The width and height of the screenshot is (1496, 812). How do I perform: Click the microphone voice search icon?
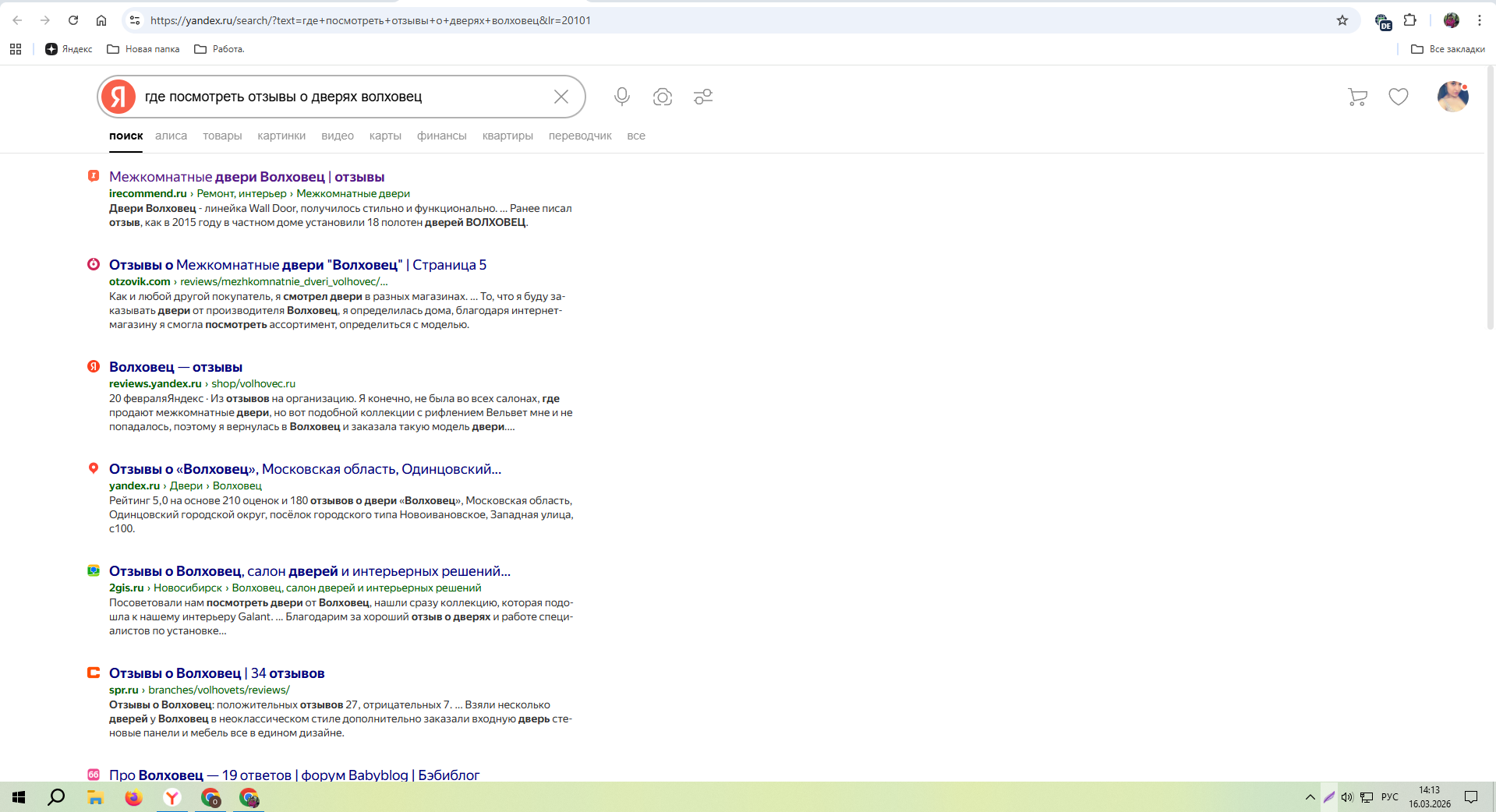pos(621,97)
